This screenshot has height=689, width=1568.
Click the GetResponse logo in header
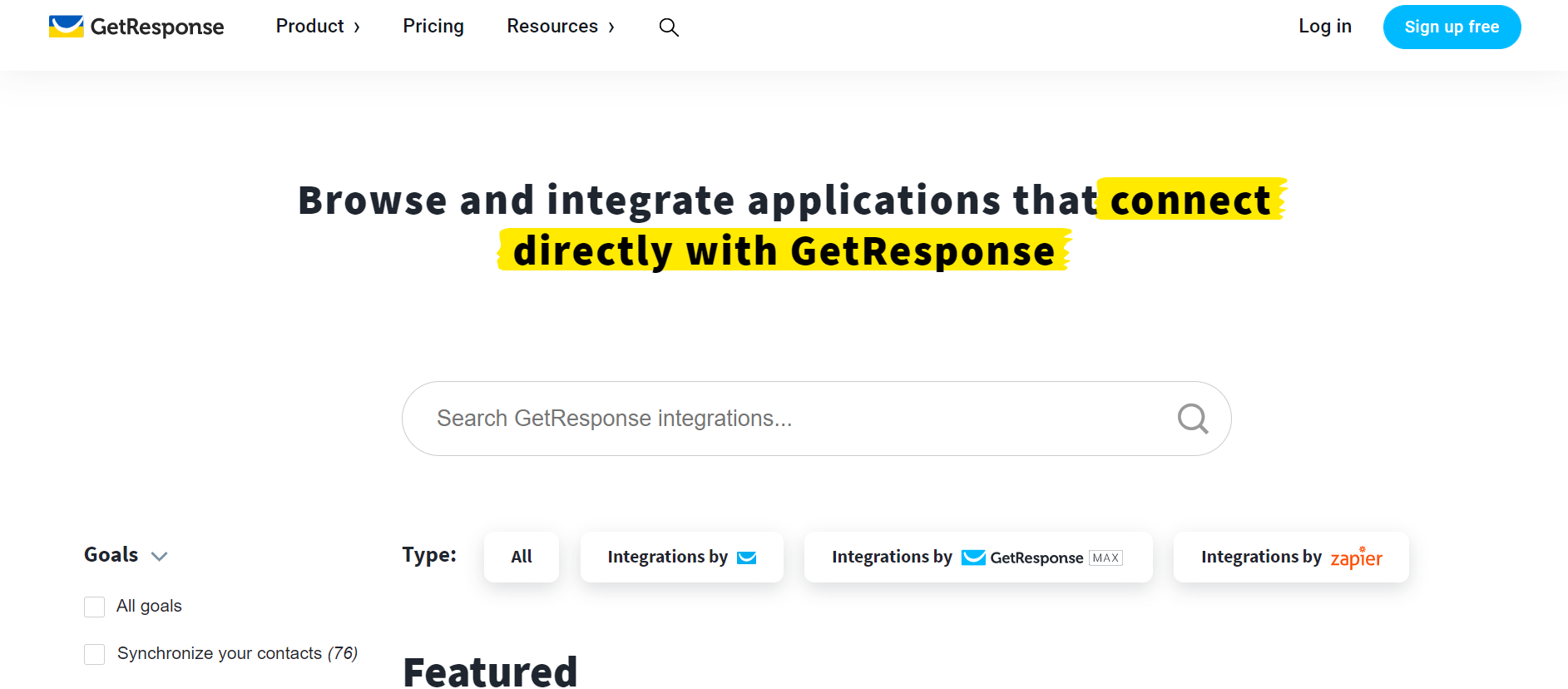(136, 27)
